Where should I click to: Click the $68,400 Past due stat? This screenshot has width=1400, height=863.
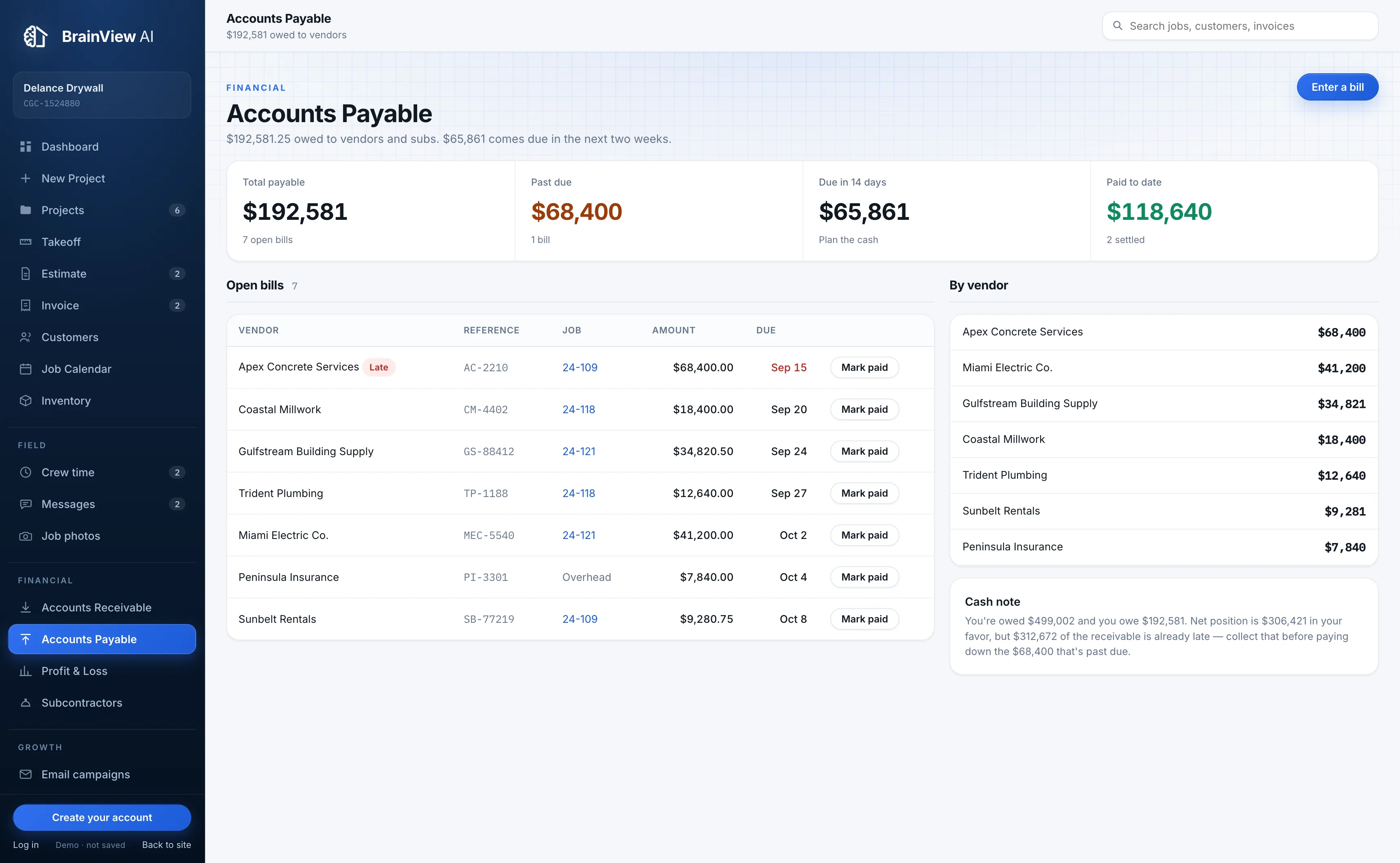tap(576, 212)
